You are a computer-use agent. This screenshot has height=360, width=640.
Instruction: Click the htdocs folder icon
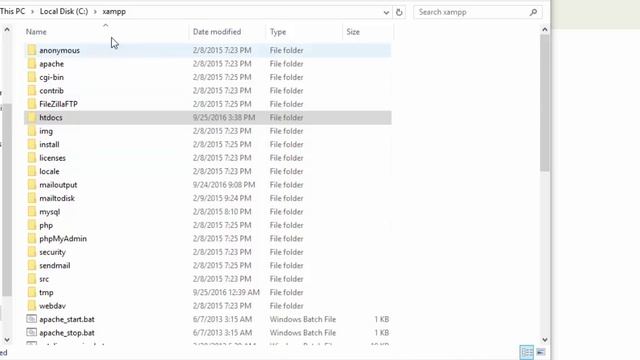[x=32, y=118]
